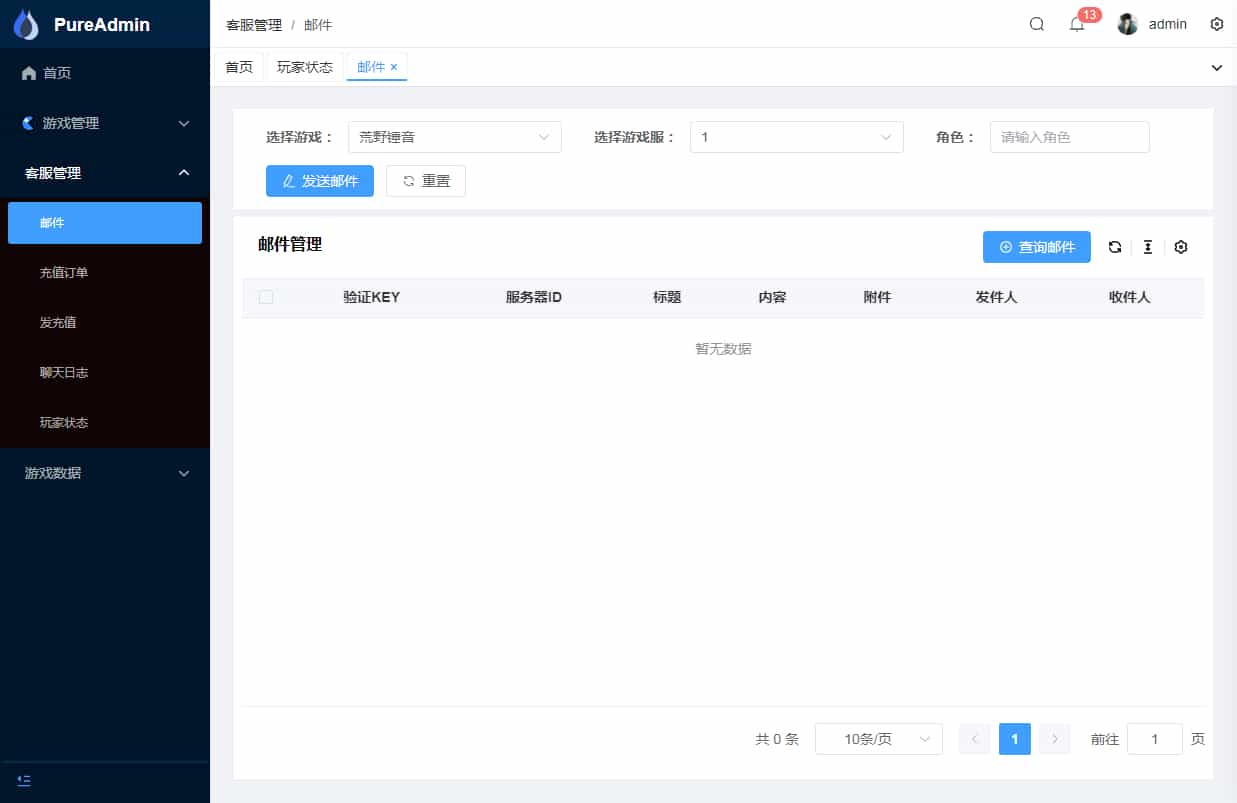Click the 发送邮件 button
Image resolution: width=1237 pixels, height=803 pixels.
coord(320,181)
